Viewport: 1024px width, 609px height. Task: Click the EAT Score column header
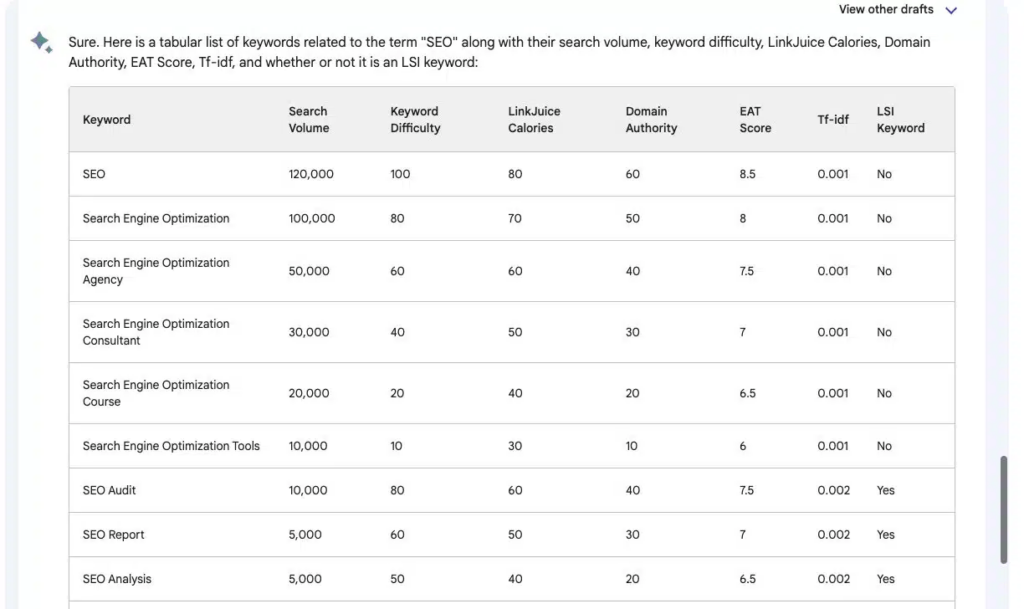755,120
